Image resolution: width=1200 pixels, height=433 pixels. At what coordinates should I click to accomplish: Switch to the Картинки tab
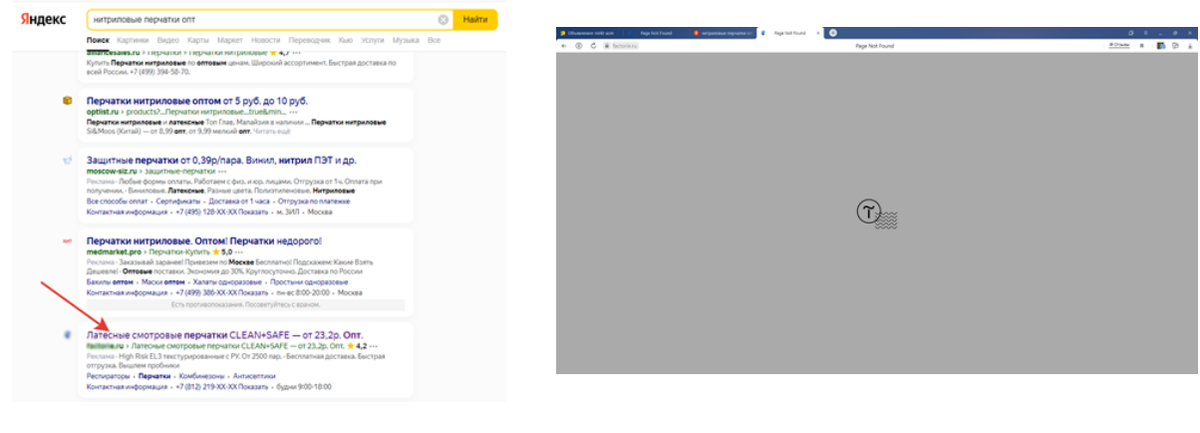(x=135, y=40)
